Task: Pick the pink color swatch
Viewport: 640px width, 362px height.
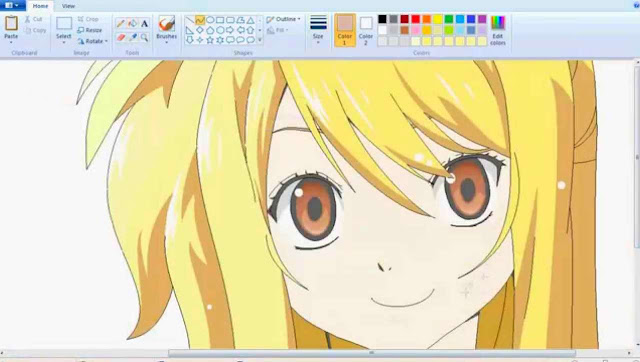Action: [416, 30]
